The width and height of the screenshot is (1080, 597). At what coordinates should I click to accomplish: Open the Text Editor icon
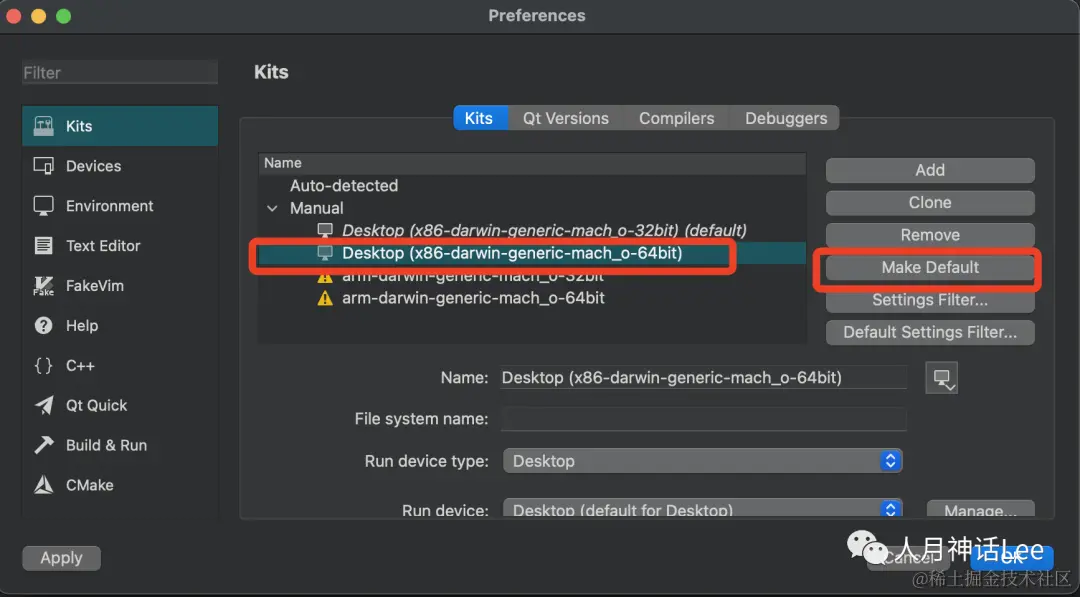(x=43, y=246)
